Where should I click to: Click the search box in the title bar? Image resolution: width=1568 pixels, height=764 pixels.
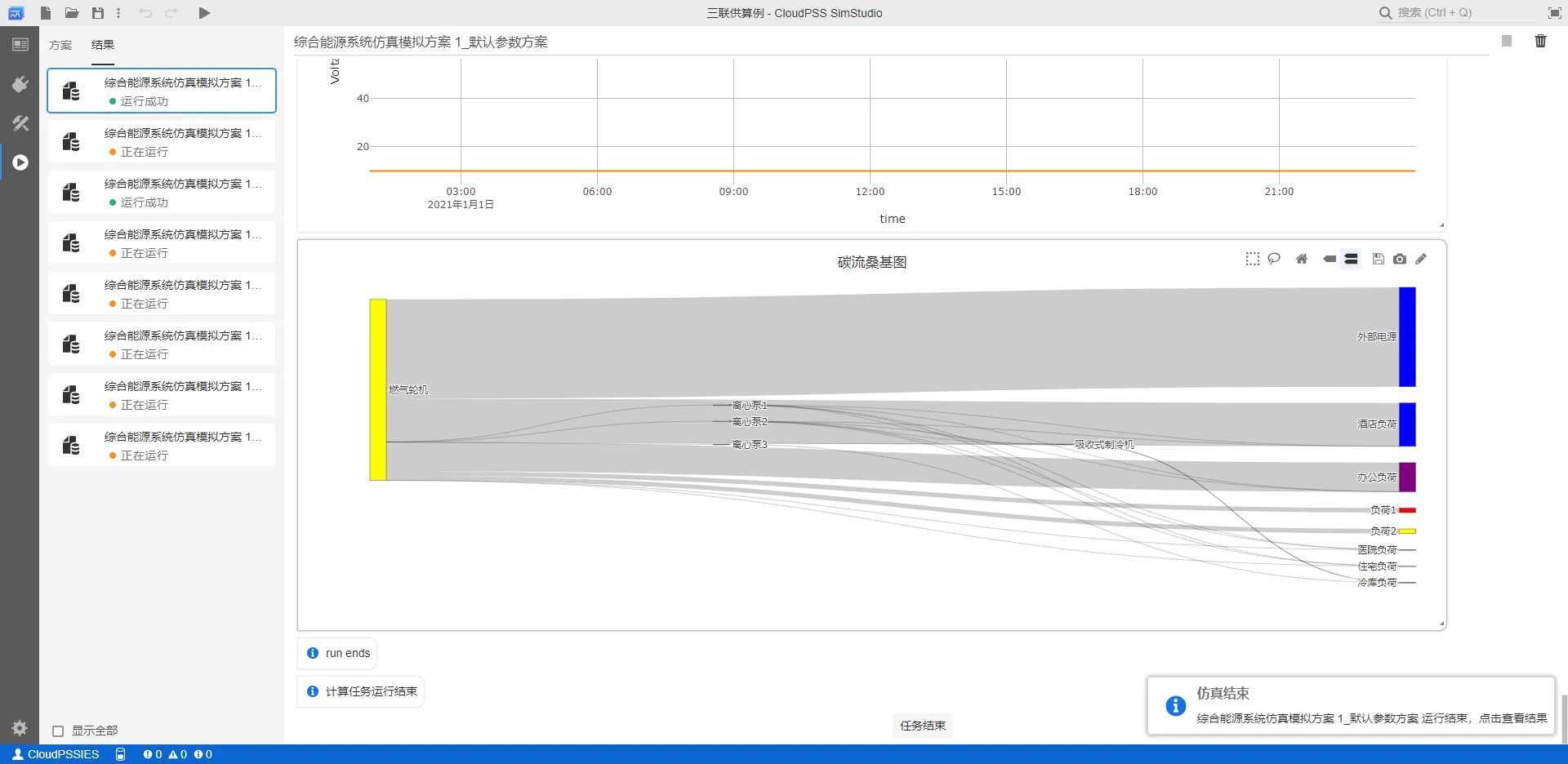pyautogui.click(x=1456, y=13)
